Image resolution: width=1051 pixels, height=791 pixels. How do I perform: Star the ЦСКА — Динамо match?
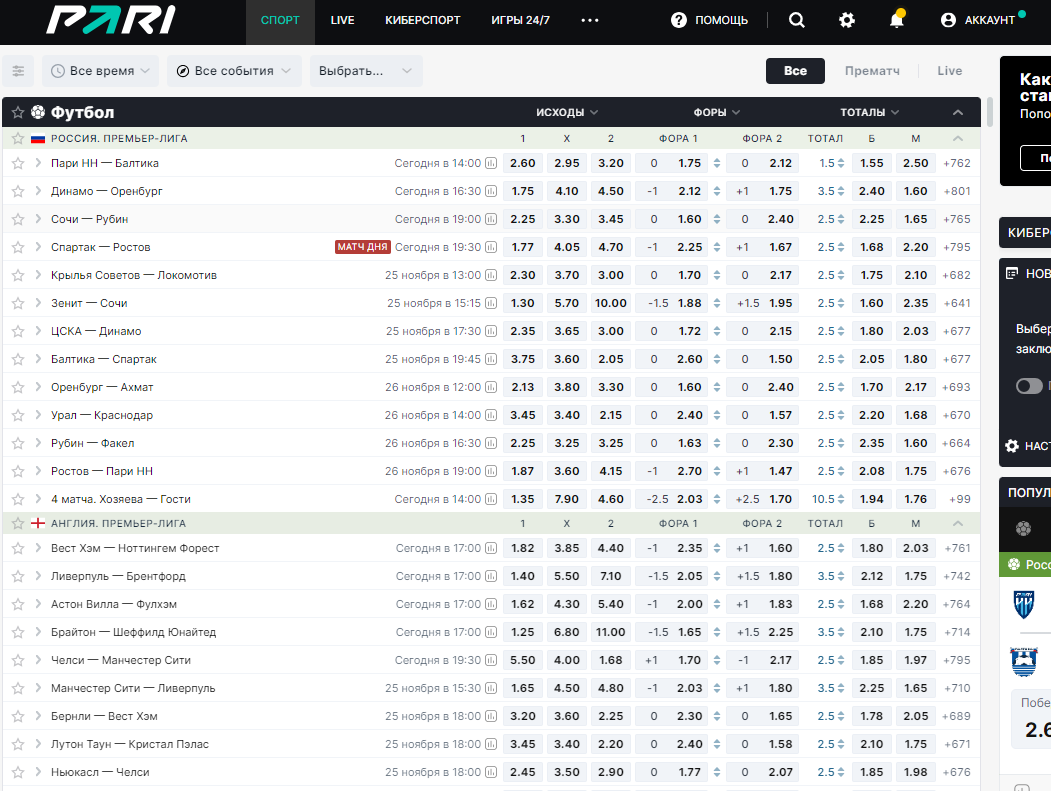pos(18,331)
